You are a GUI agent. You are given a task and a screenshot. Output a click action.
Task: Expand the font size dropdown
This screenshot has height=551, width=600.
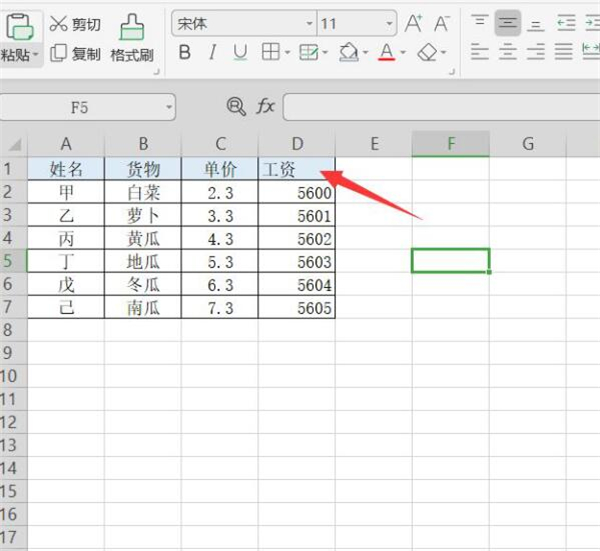click(x=389, y=23)
